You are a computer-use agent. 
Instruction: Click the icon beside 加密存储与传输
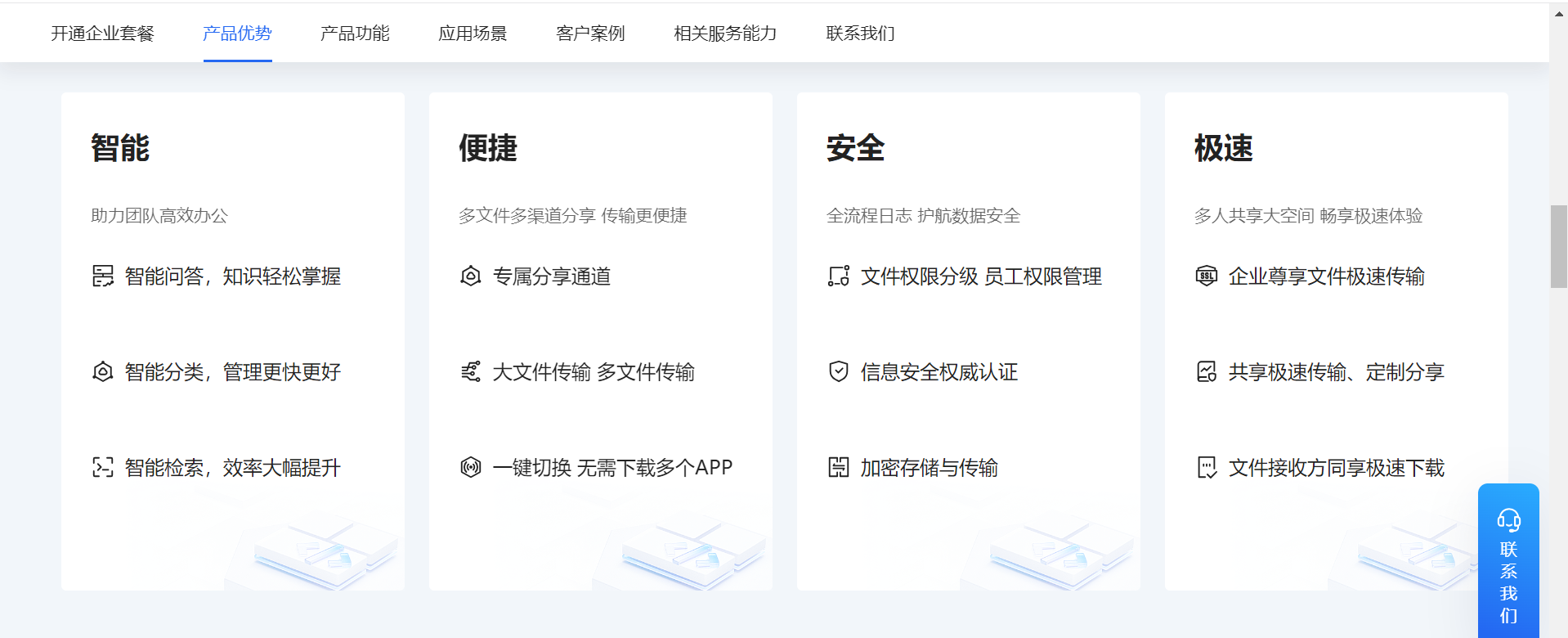coord(839,468)
